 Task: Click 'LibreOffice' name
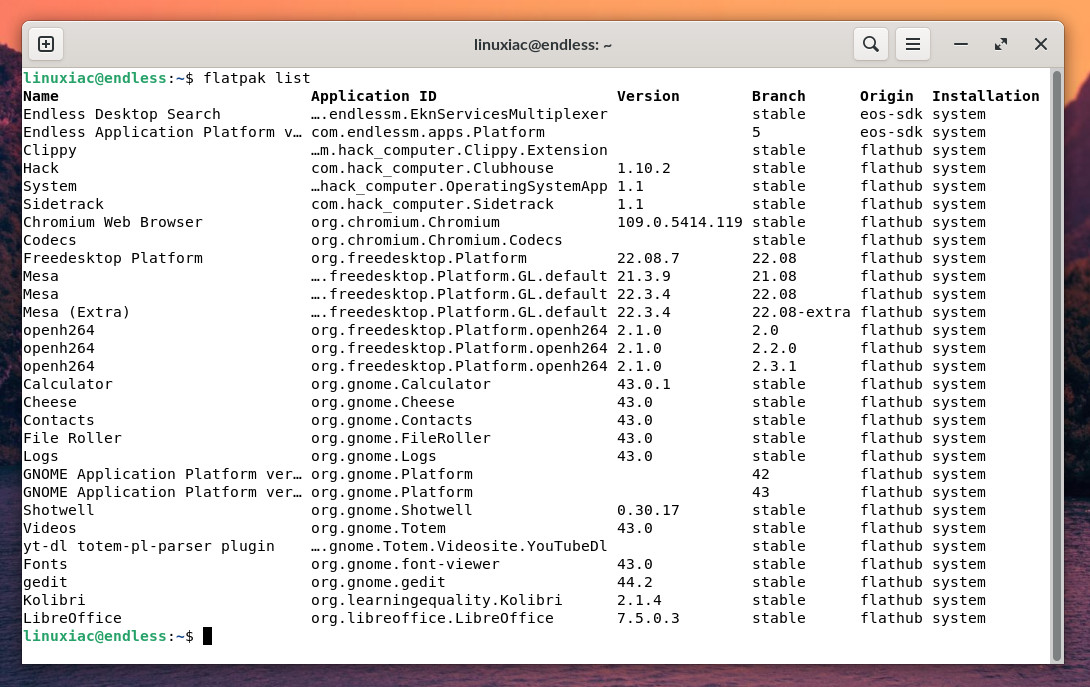point(72,619)
